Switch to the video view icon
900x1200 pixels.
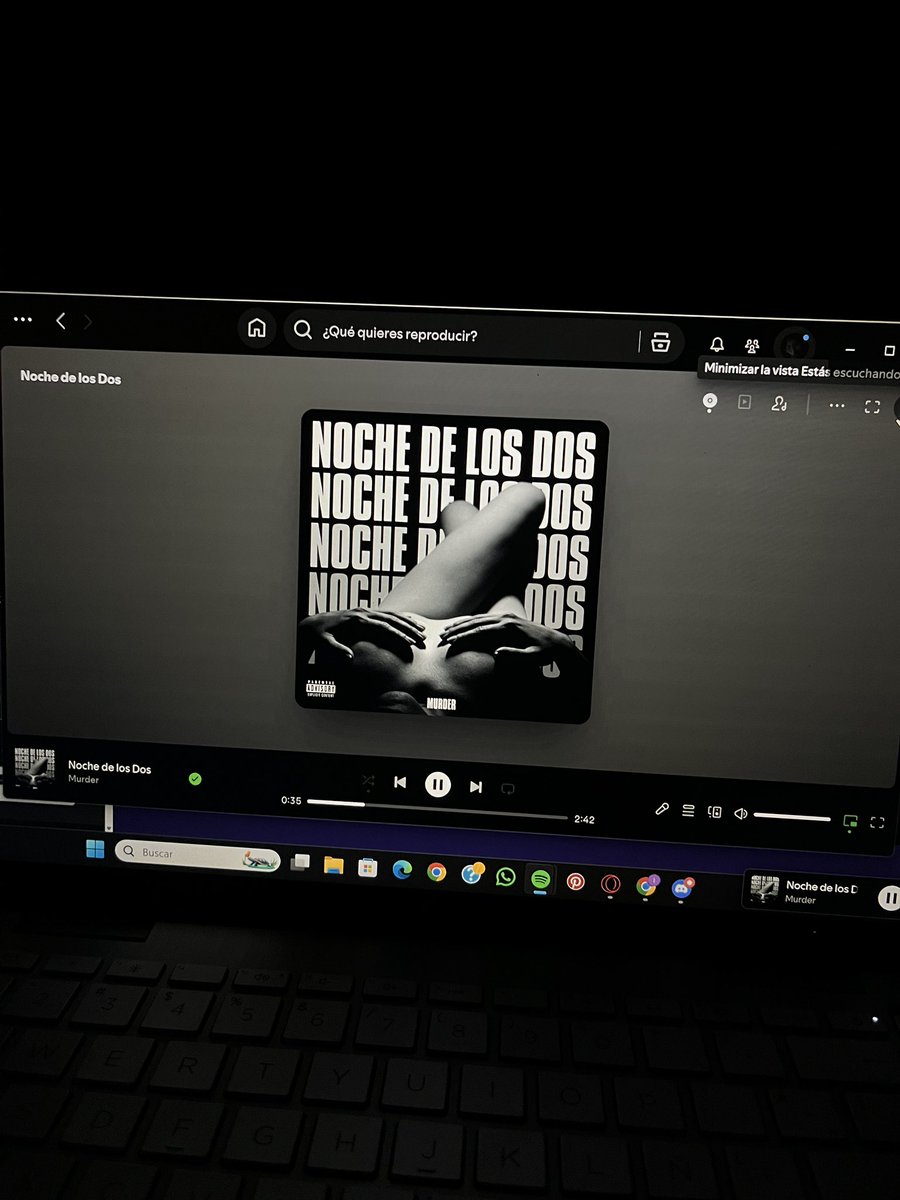coord(744,402)
